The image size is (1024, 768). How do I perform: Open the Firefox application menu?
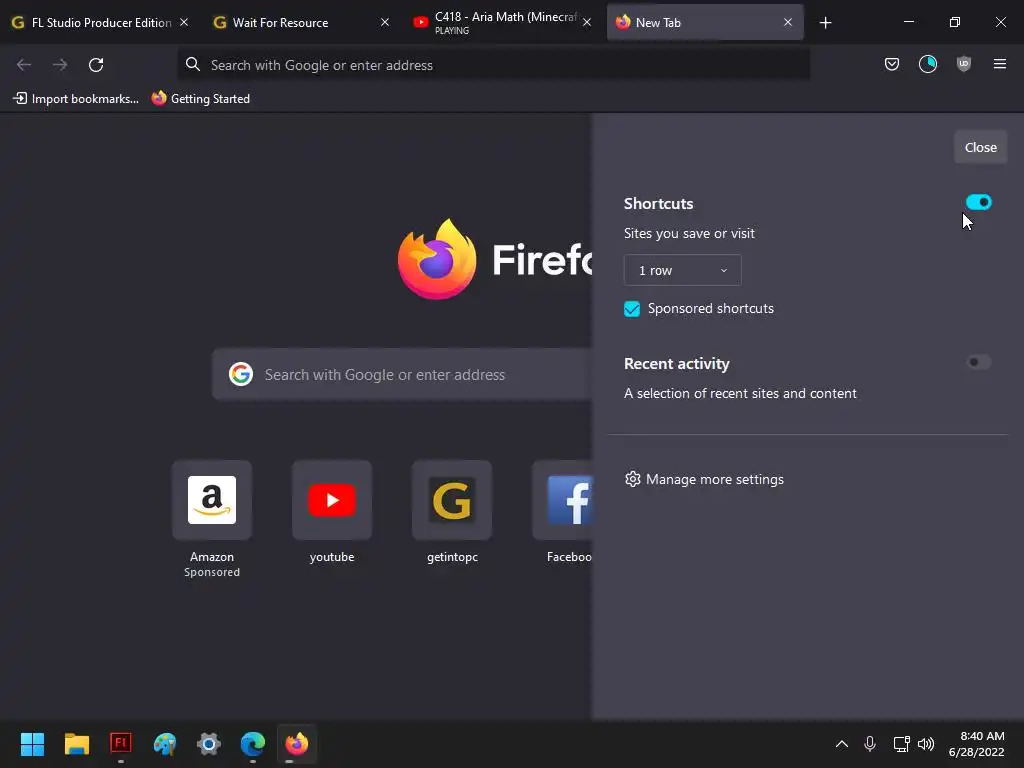[x=999, y=64]
